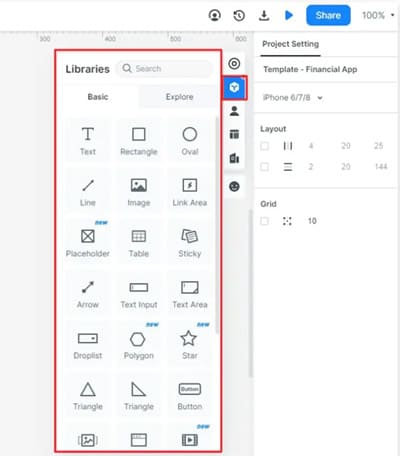
Task: Select the Droplist component
Action: tap(88, 345)
